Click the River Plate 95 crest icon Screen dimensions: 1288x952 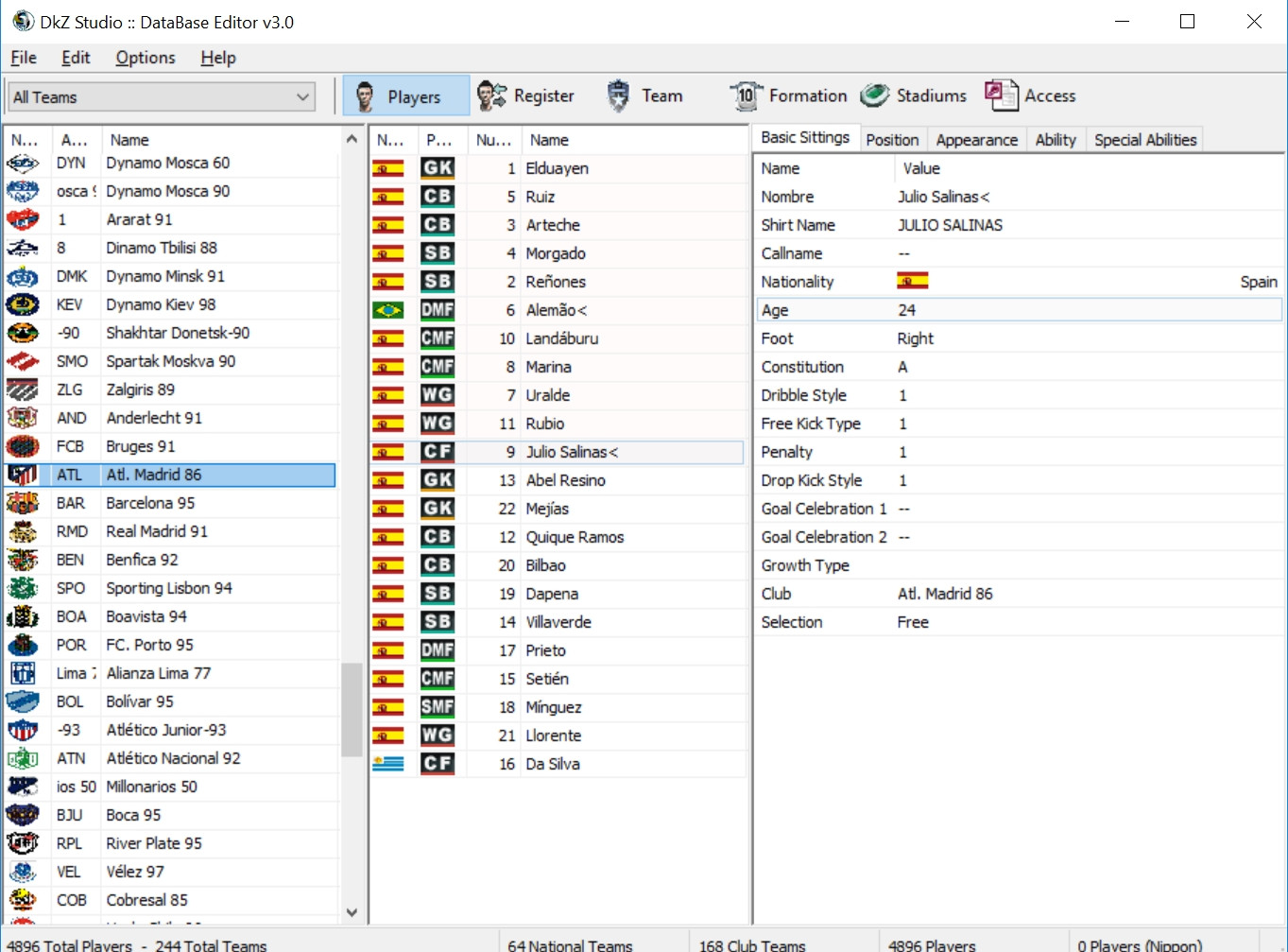click(x=23, y=843)
